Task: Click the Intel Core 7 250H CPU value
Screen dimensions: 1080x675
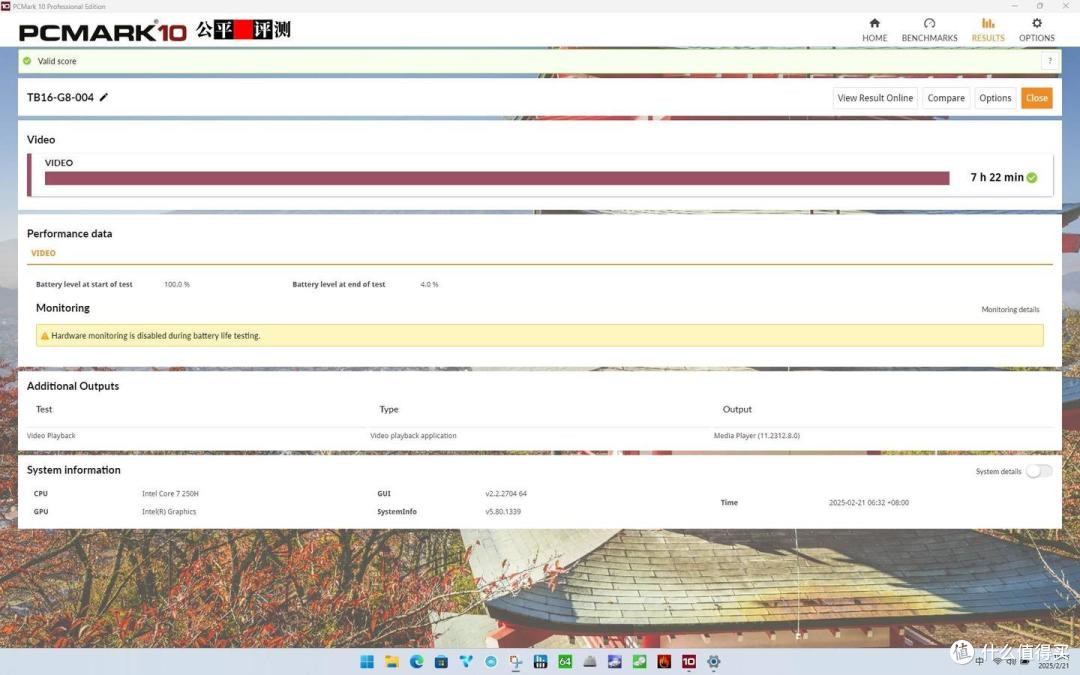Action: (170, 494)
